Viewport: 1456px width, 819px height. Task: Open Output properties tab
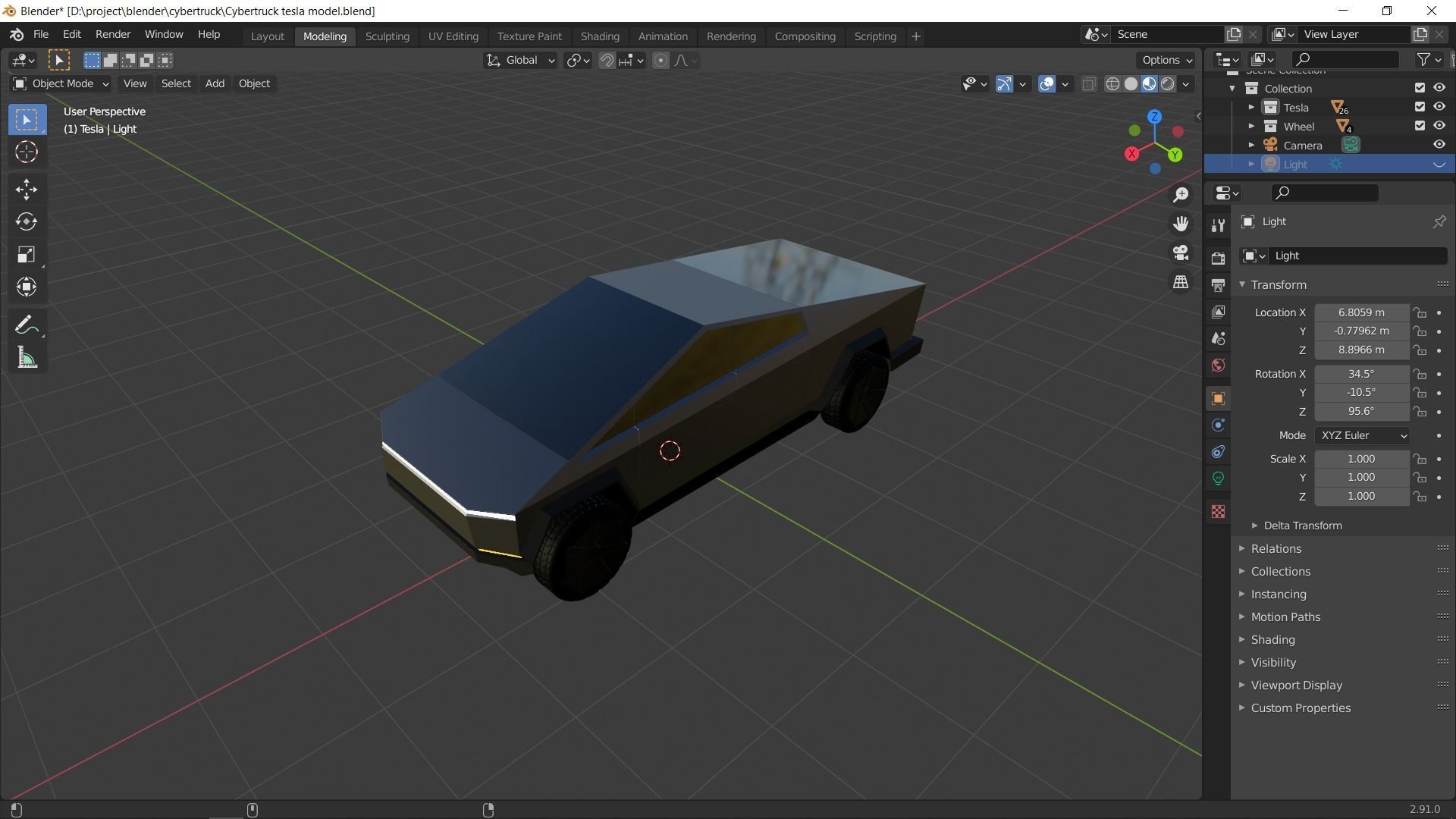pos(1218,285)
